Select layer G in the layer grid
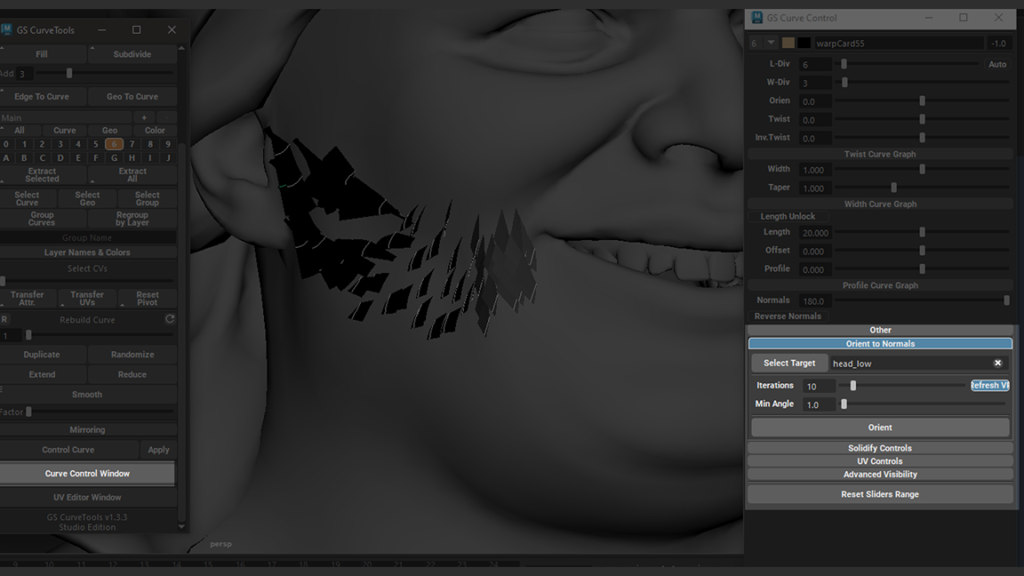1024x576 pixels. [114, 158]
